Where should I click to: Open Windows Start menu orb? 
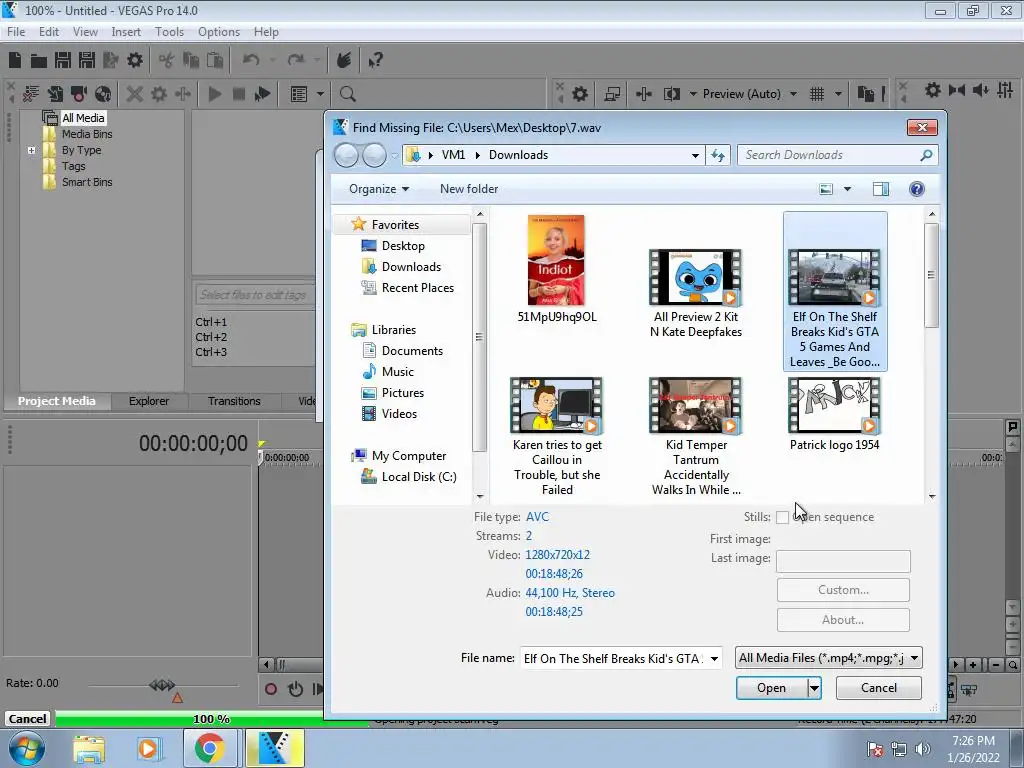click(26, 748)
